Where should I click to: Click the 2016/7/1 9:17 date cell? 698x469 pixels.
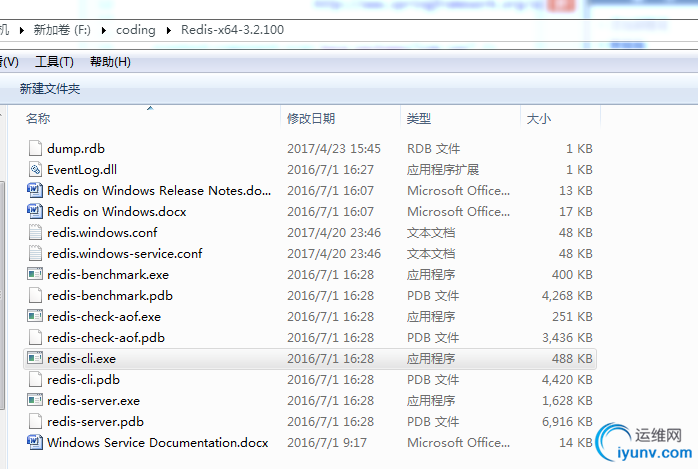pyautogui.click(x=327, y=442)
